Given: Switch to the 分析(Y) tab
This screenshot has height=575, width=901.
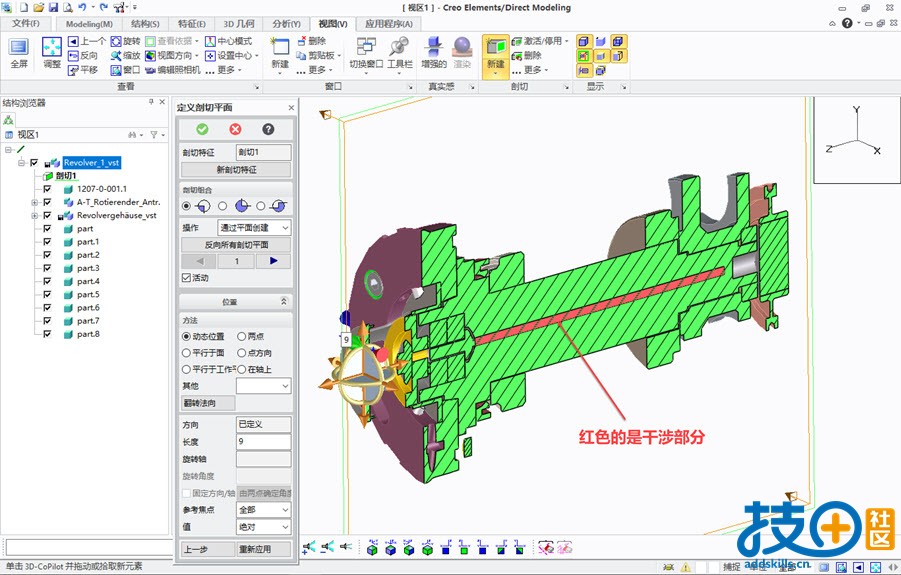Looking at the screenshot, I should click(286, 24).
